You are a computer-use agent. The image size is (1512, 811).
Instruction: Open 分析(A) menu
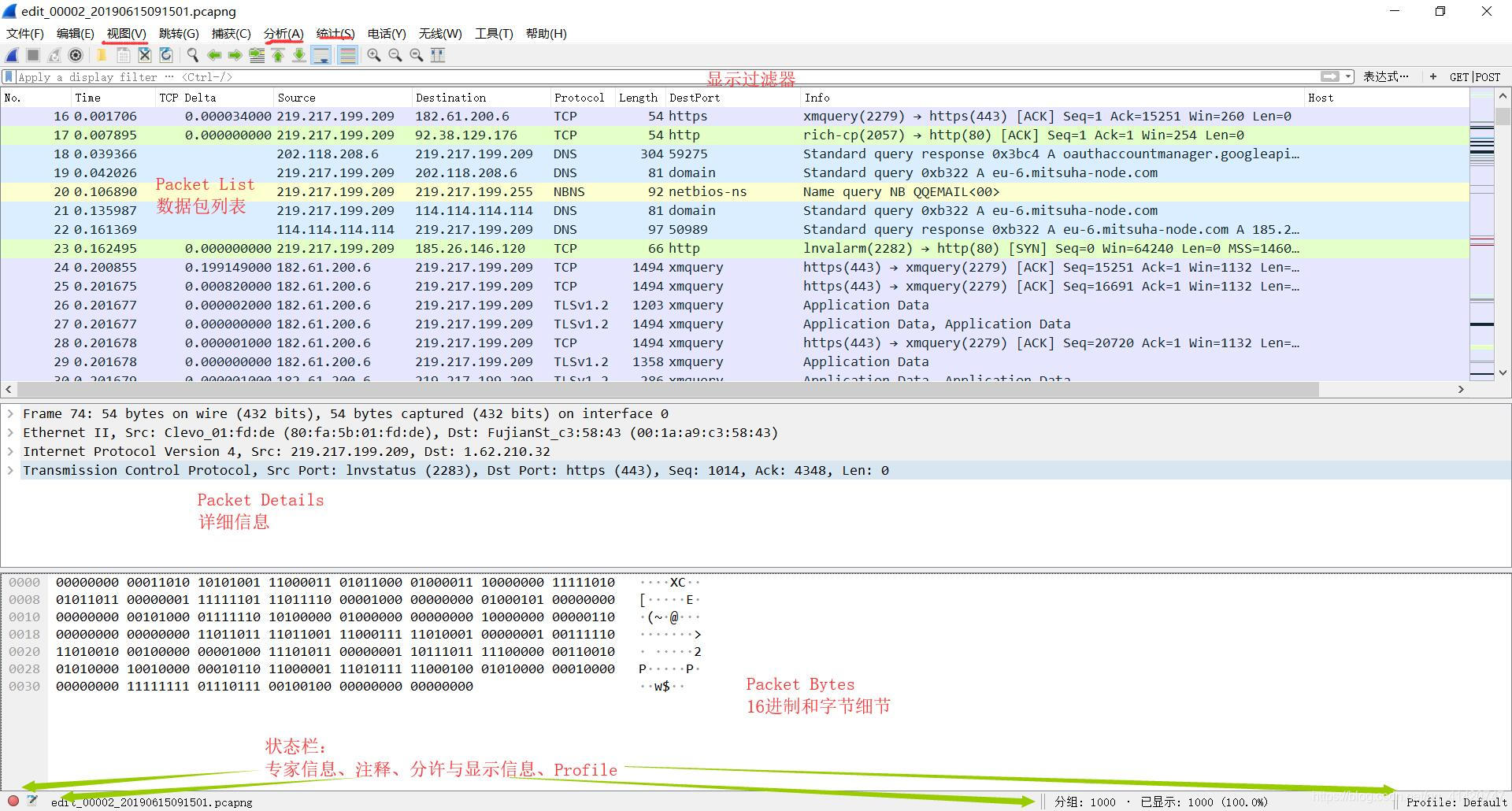pos(283,33)
